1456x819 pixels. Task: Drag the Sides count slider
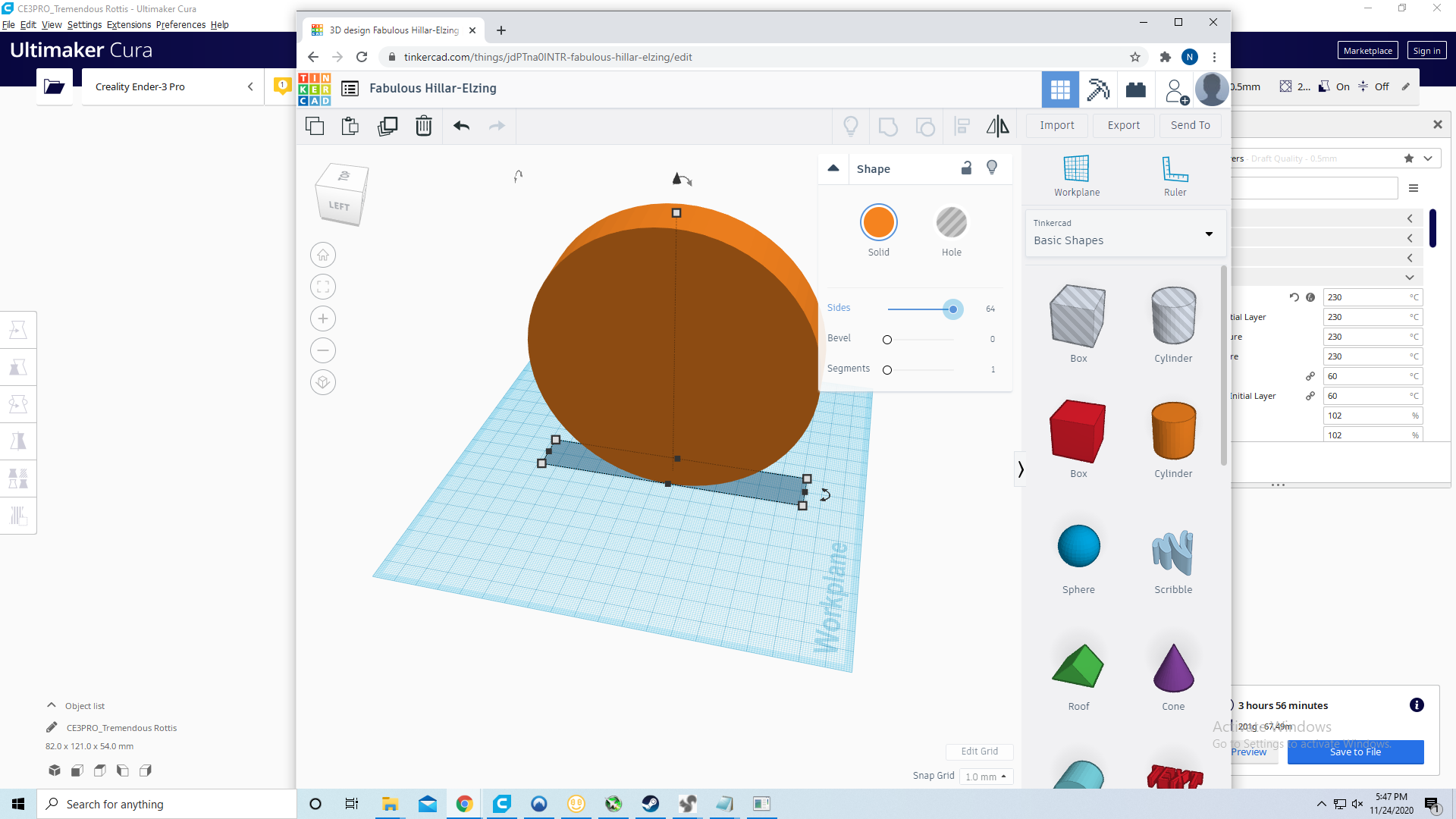(952, 308)
